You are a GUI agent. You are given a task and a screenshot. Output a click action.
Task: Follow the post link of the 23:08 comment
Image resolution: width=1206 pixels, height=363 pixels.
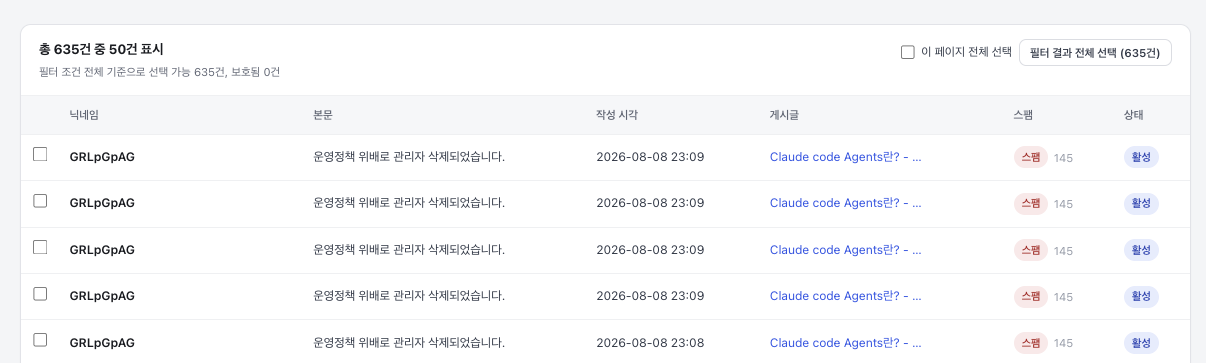pos(845,343)
